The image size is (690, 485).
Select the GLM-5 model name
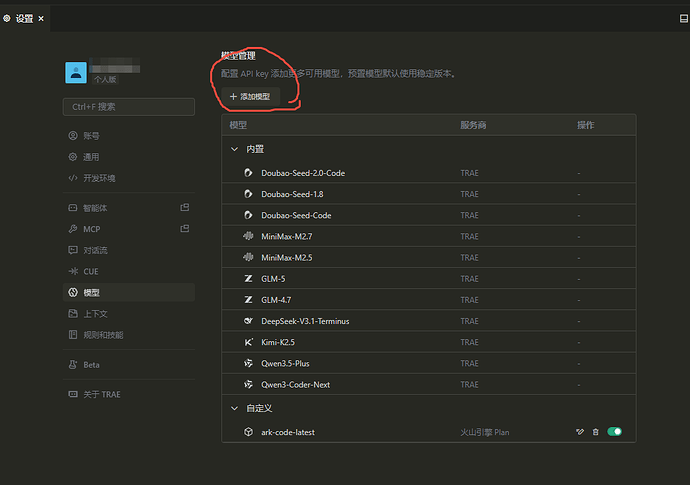tap(273, 279)
